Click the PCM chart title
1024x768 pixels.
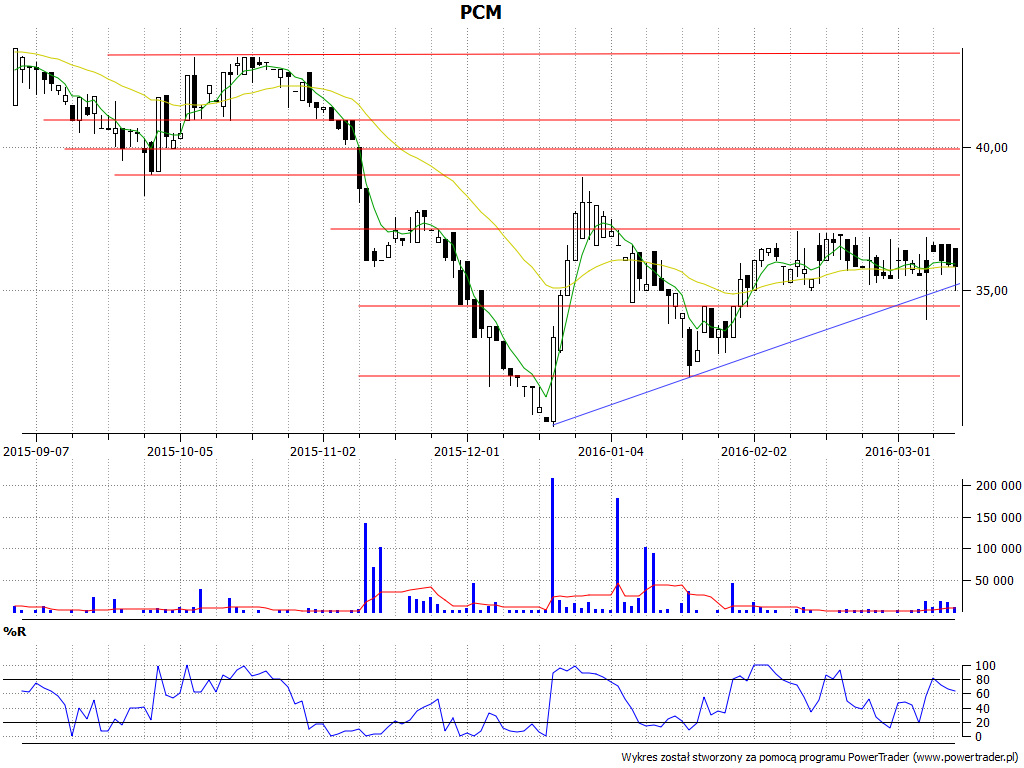(x=481, y=12)
